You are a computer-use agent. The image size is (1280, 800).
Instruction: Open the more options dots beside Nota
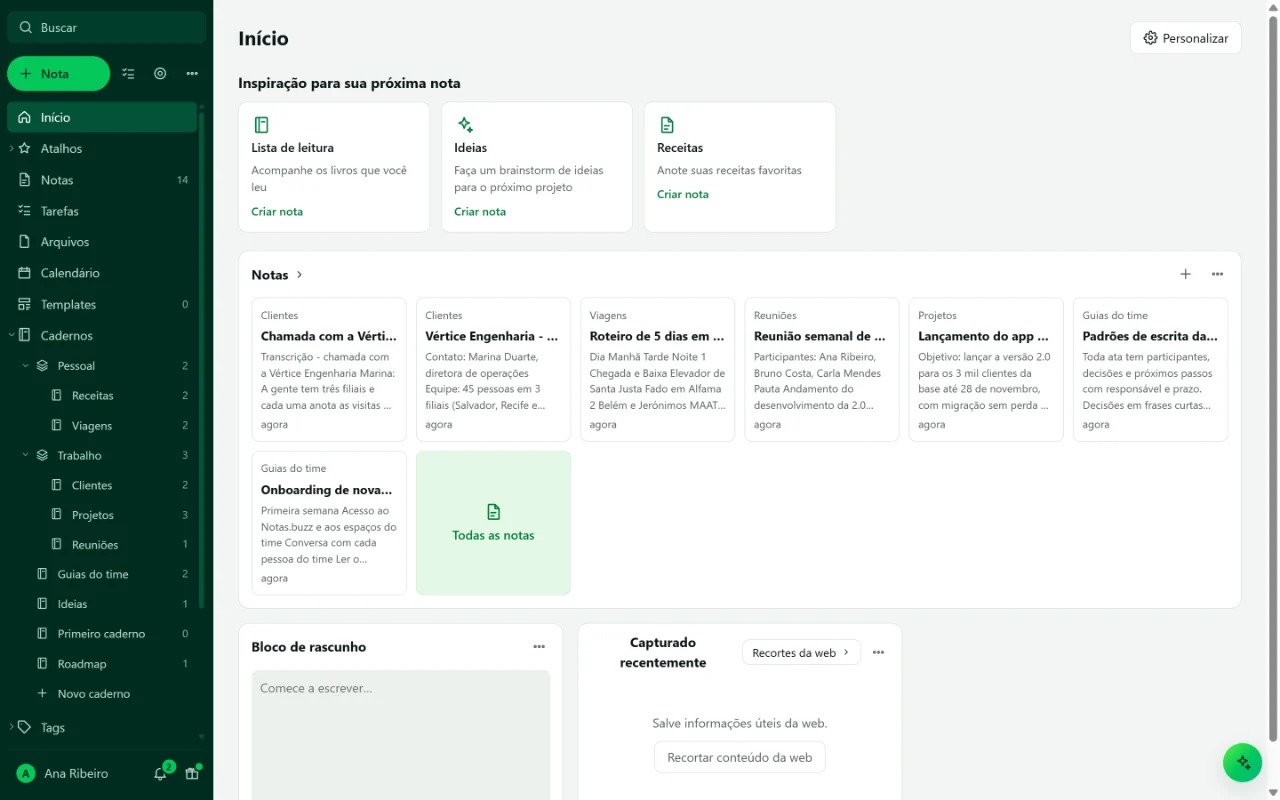coord(192,74)
